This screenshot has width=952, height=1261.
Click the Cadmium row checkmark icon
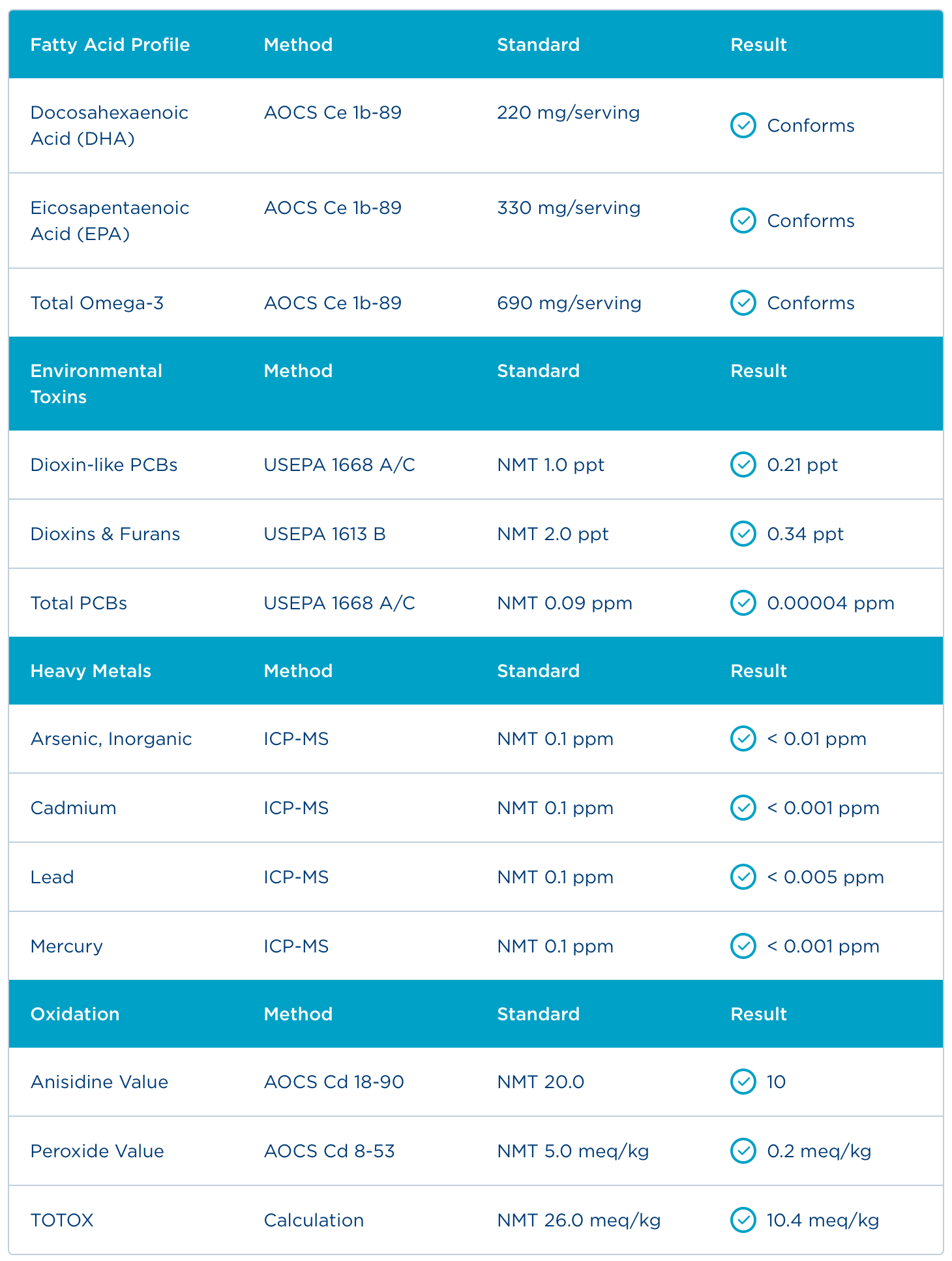pos(743,808)
